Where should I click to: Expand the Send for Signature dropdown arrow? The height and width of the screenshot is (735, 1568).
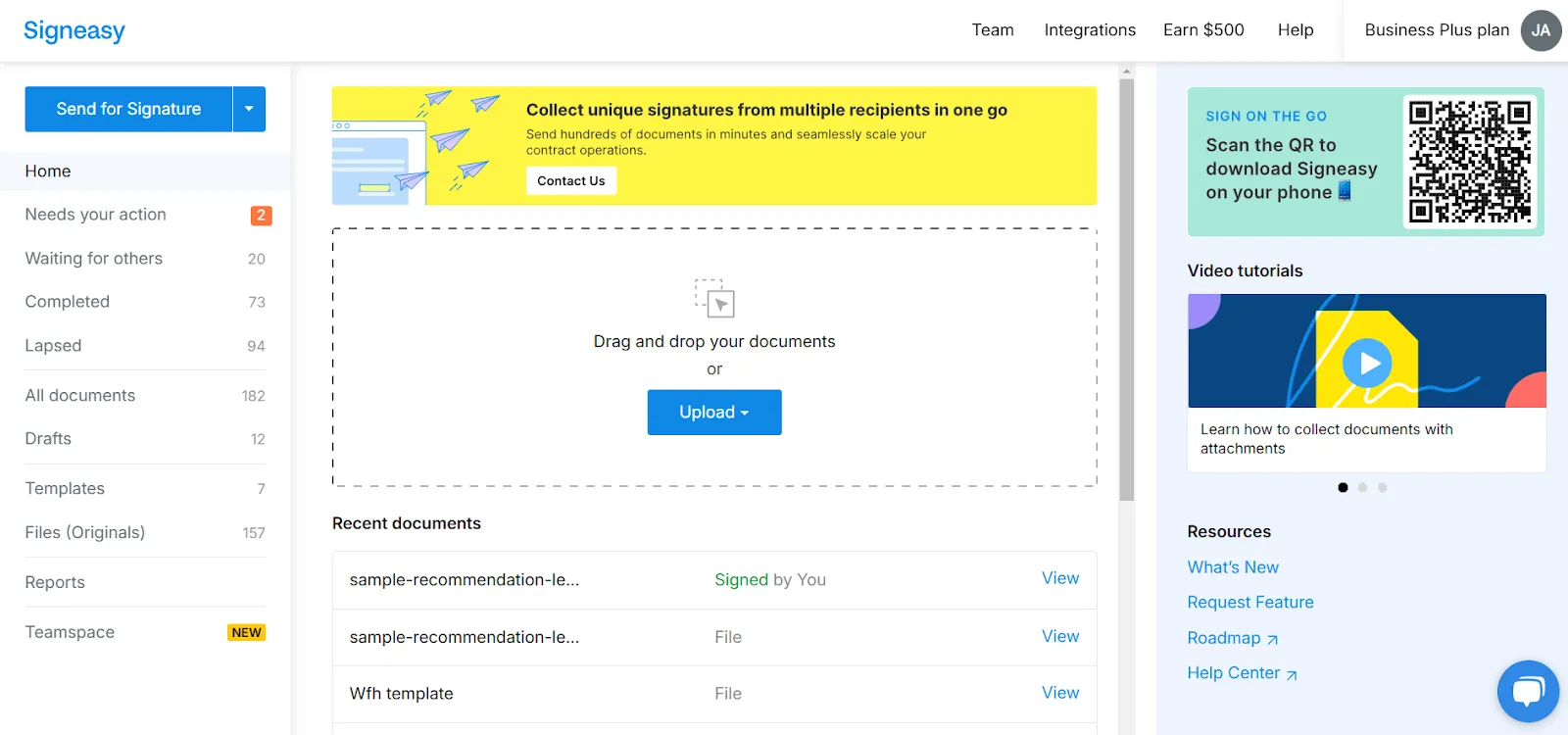pyautogui.click(x=249, y=109)
